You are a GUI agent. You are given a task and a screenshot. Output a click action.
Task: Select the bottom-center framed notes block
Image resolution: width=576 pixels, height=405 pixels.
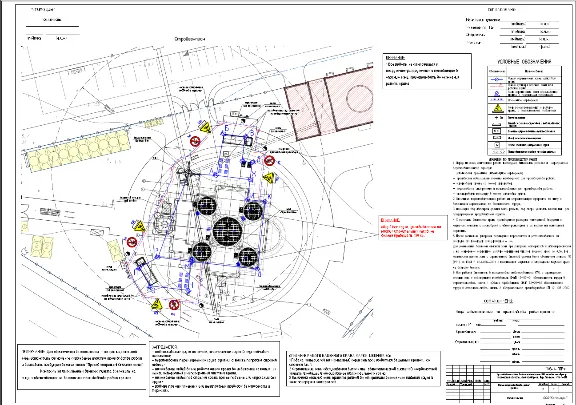click(x=214, y=368)
